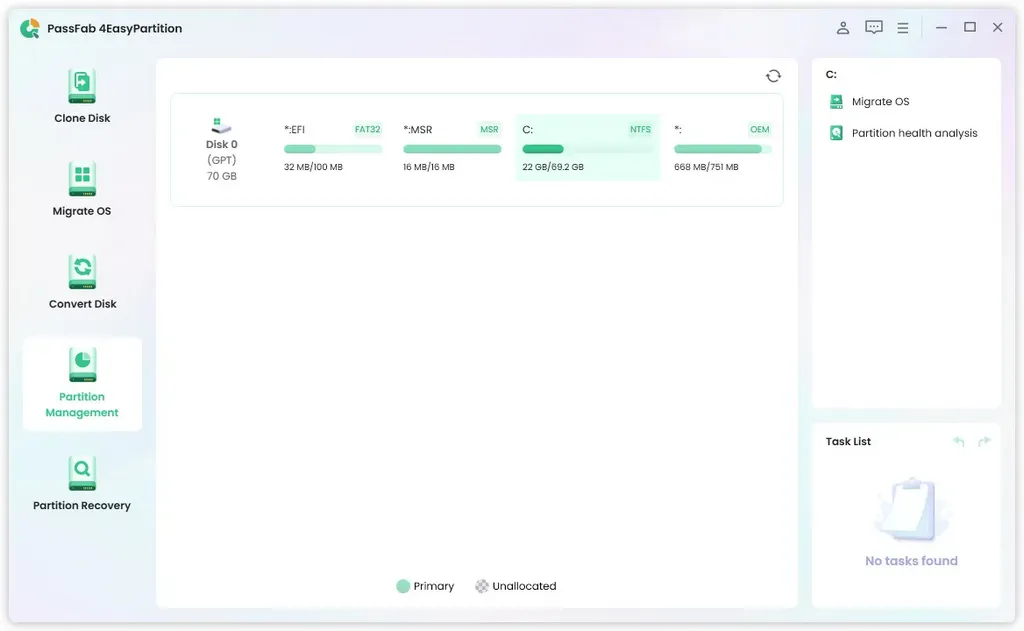Click the 32 MB/100 MB size text

pos(313,167)
